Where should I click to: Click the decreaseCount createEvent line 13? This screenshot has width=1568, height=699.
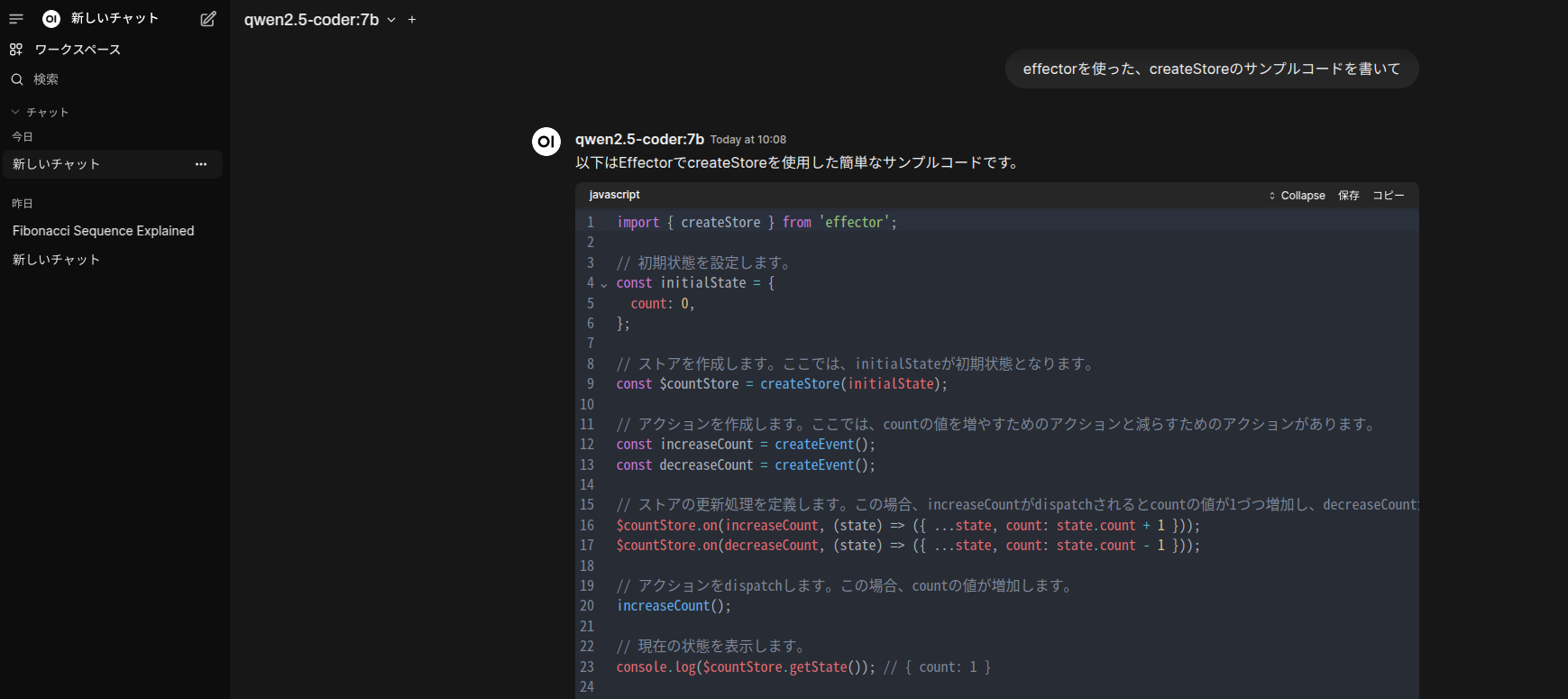click(x=746, y=465)
